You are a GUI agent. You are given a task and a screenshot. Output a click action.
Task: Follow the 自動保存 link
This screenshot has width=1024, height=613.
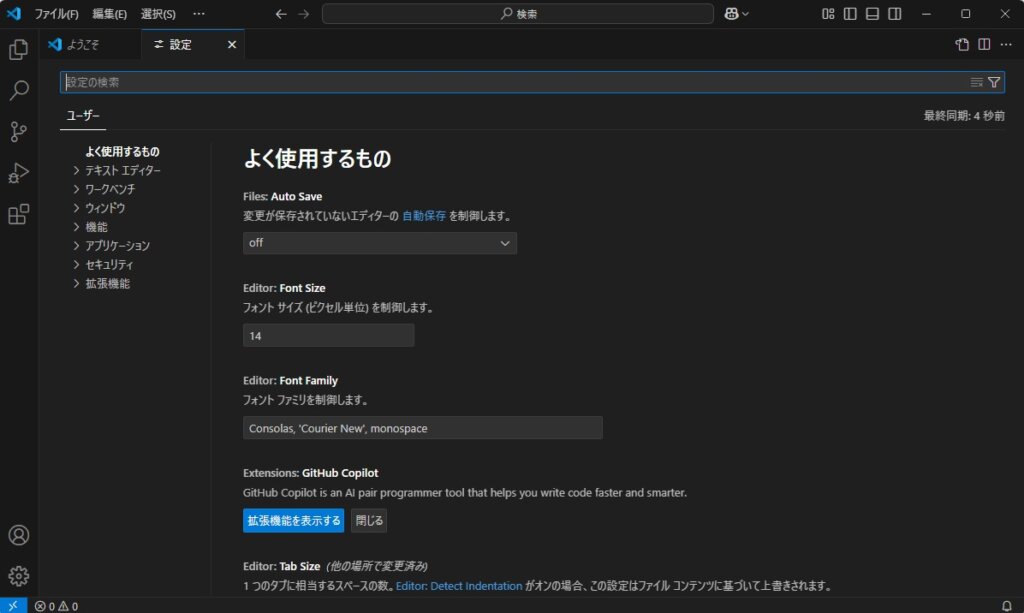pos(424,216)
